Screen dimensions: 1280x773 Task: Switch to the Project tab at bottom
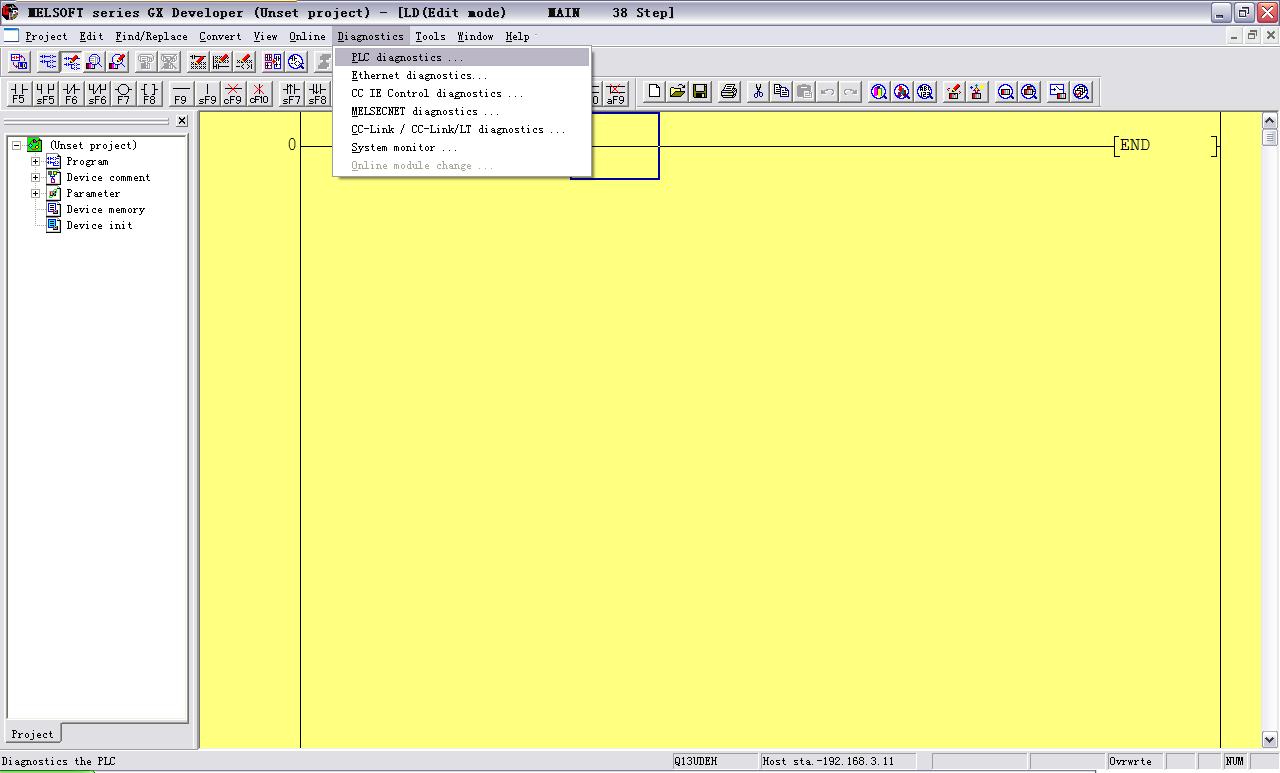click(x=32, y=734)
